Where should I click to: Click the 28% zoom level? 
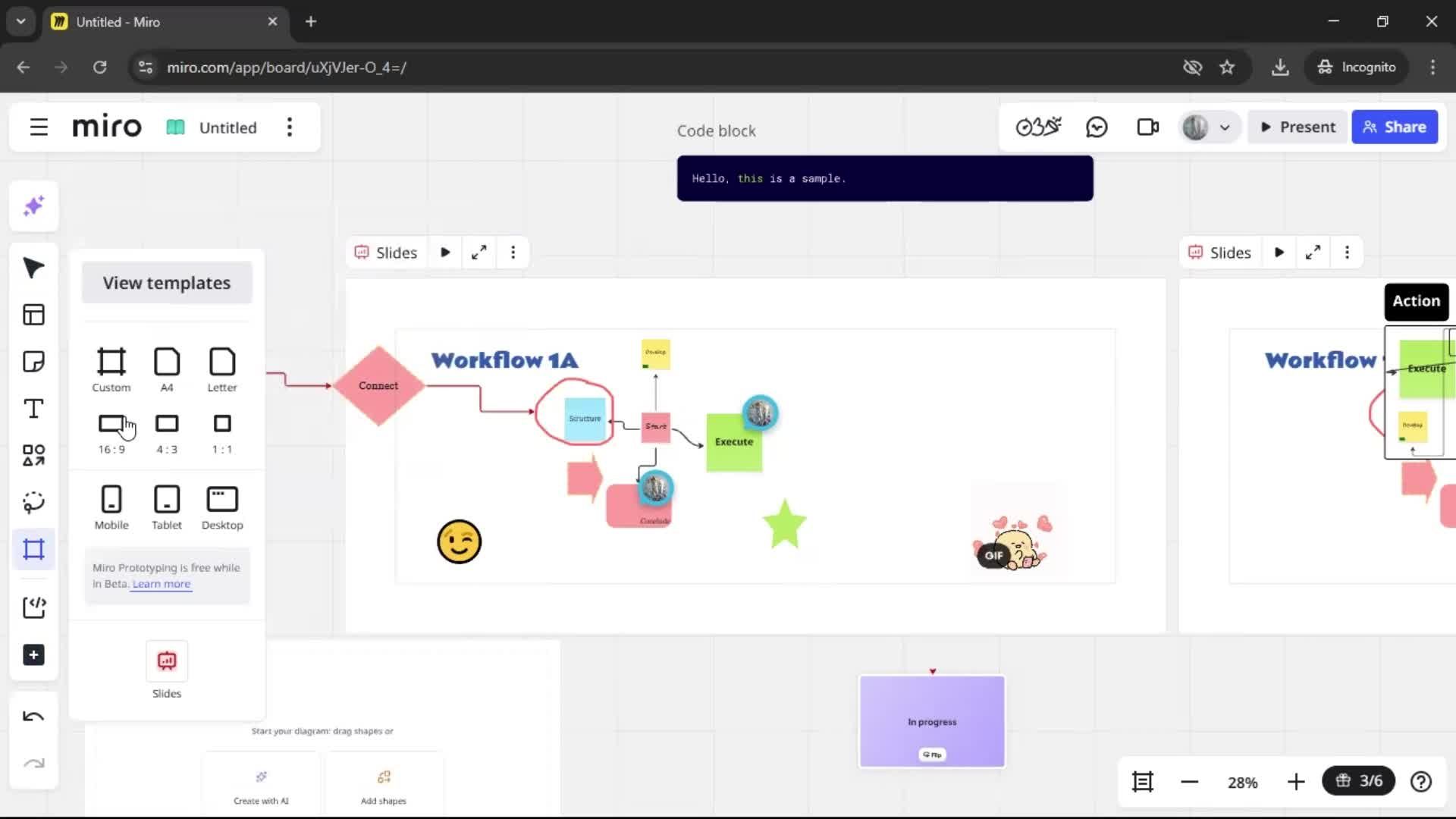tap(1242, 782)
